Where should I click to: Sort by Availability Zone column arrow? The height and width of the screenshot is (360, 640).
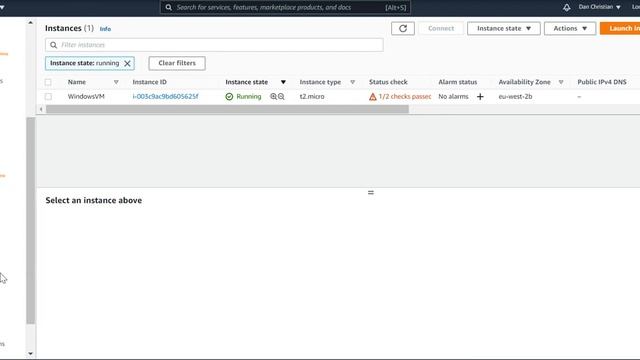click(x=561, y=82)
